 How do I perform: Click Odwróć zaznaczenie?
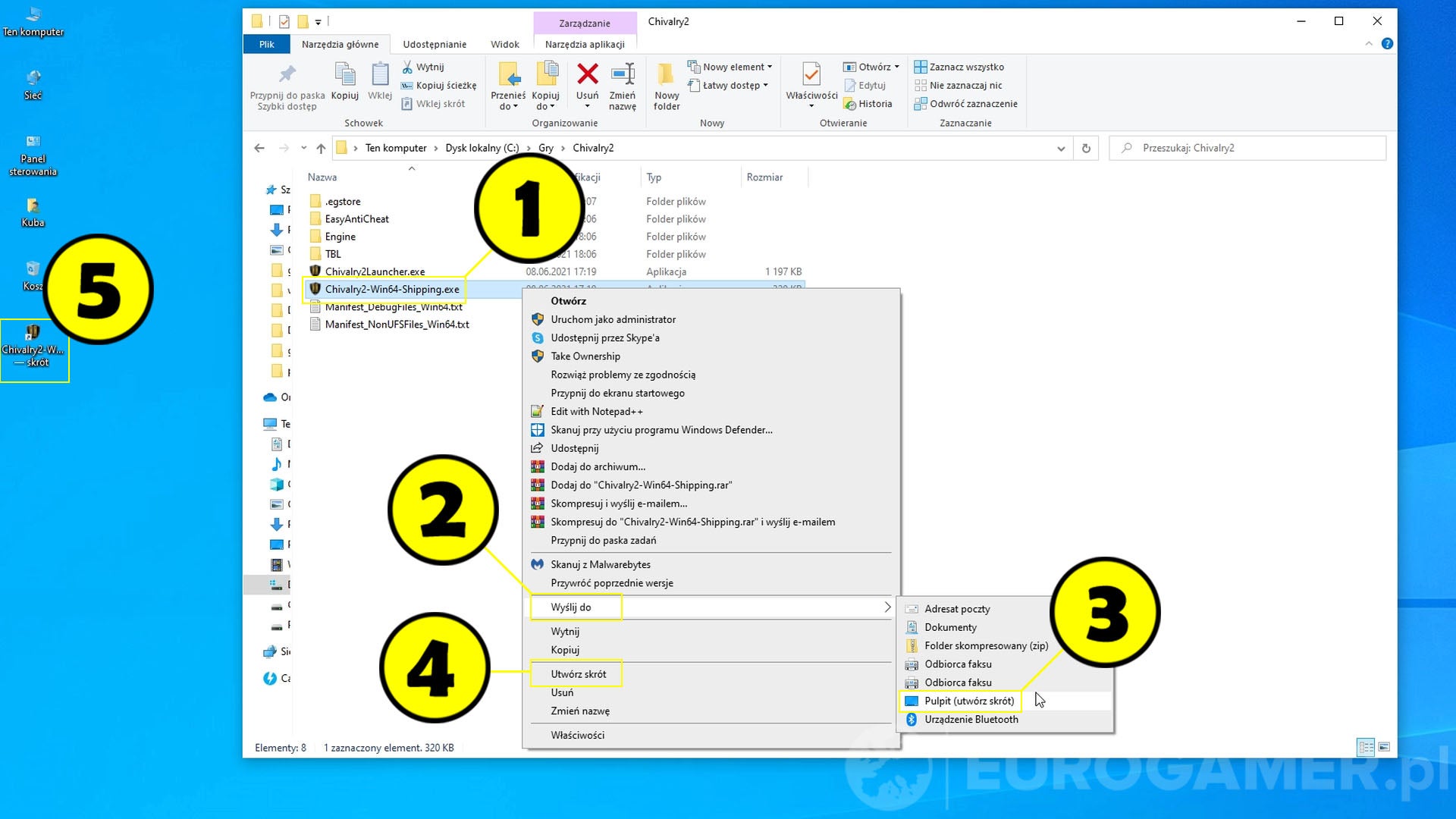tap(966, 103)
